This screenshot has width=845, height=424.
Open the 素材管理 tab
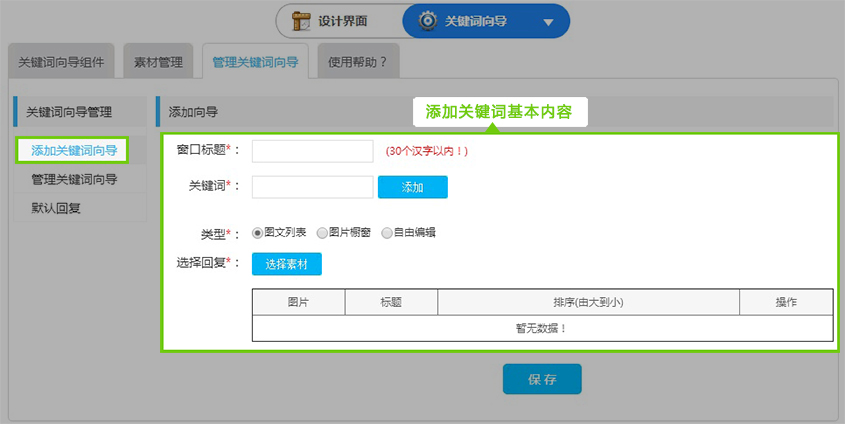(158, 62)
